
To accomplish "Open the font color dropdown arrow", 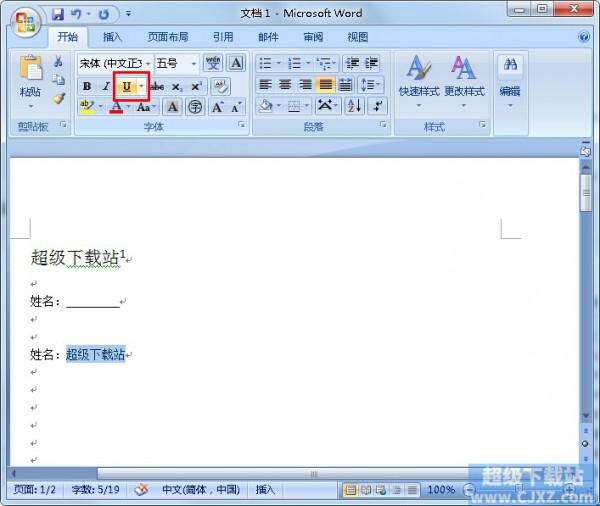I will click(129, 107).
